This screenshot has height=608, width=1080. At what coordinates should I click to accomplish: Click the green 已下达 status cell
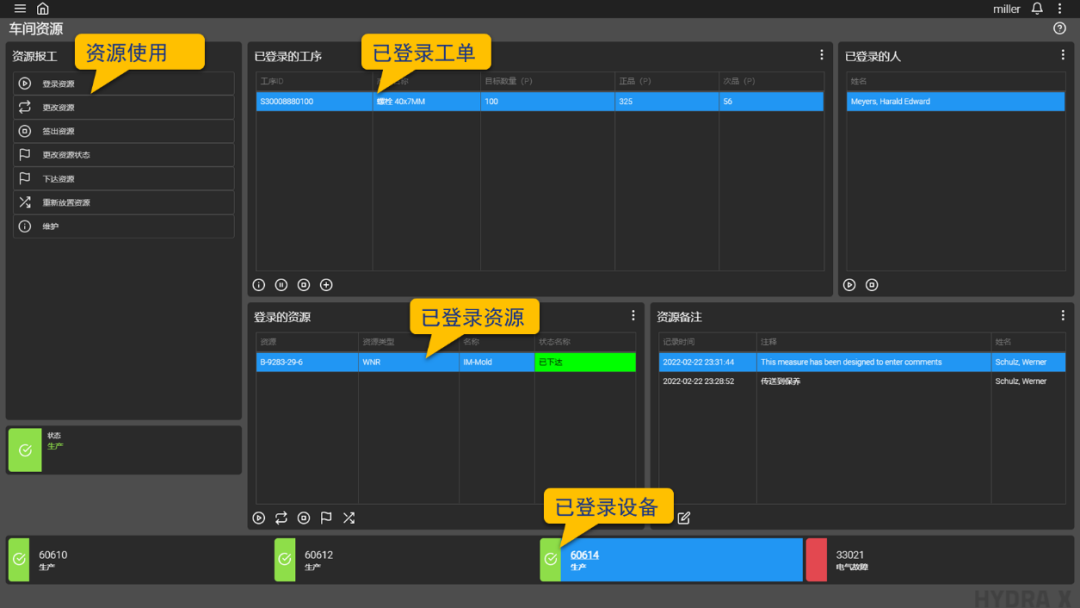585,362
